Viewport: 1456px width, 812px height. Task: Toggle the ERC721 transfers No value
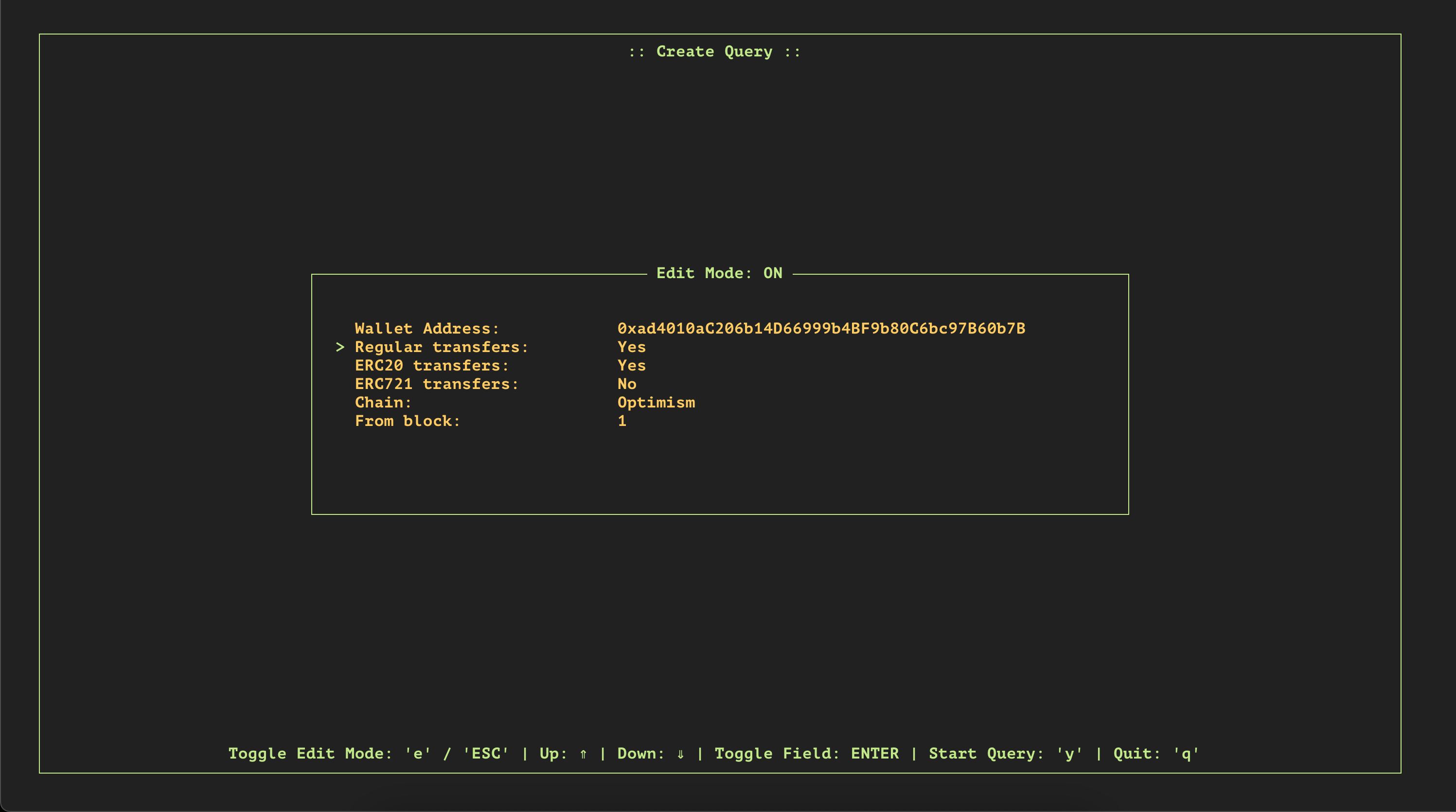[x=627, y=384]
